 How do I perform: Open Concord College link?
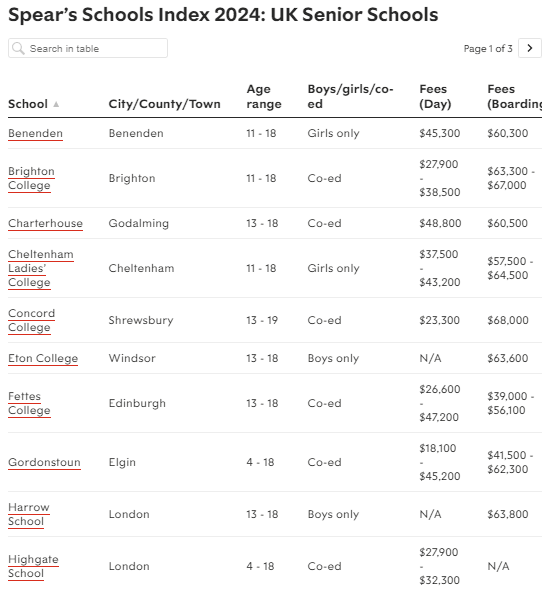[32, 320]
